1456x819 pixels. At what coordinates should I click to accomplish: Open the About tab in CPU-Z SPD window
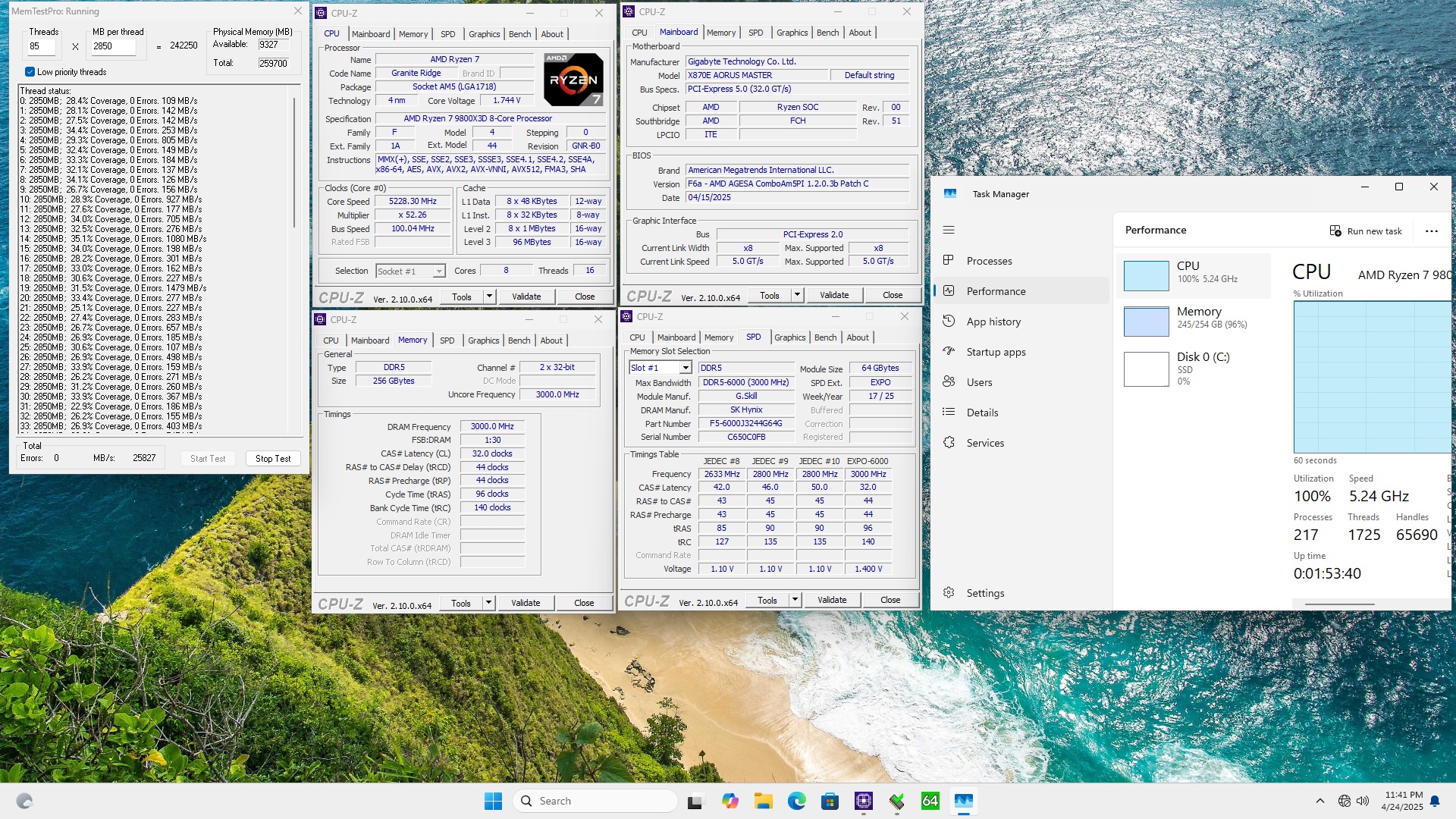coord(858,337)
